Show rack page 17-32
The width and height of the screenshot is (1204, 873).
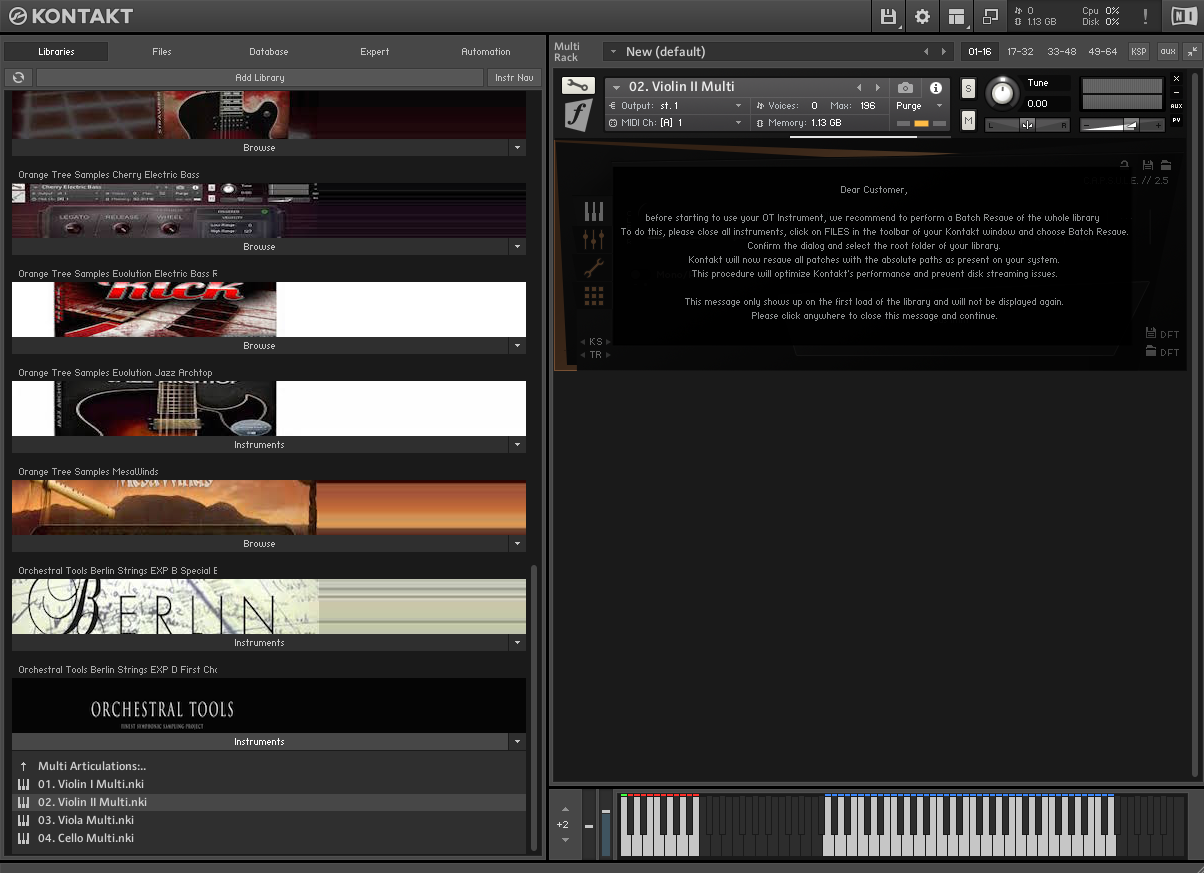point(1020,51)
